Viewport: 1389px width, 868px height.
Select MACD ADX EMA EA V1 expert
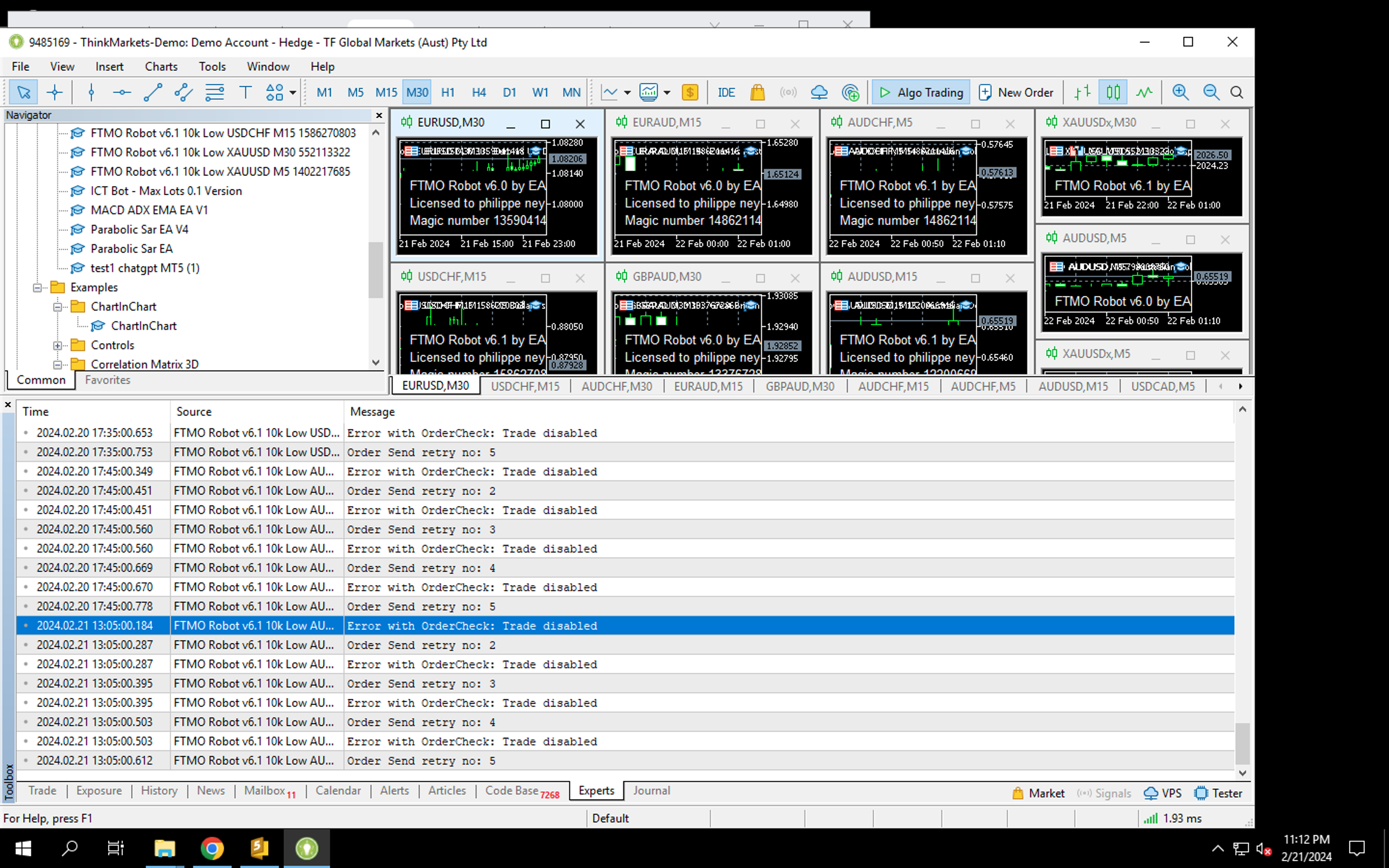[149, 210]
